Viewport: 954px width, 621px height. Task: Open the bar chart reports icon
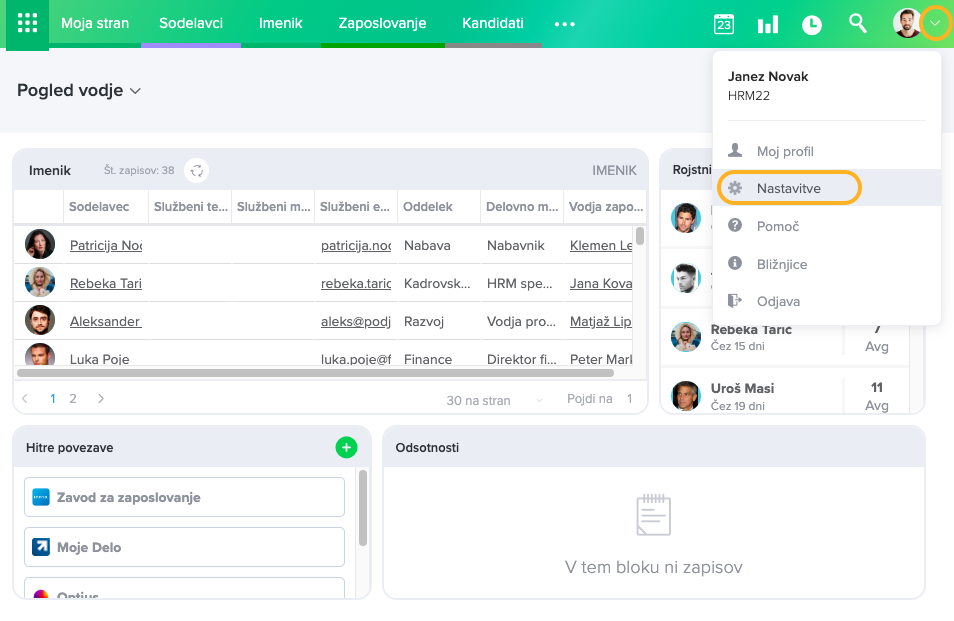coord(768,24)
